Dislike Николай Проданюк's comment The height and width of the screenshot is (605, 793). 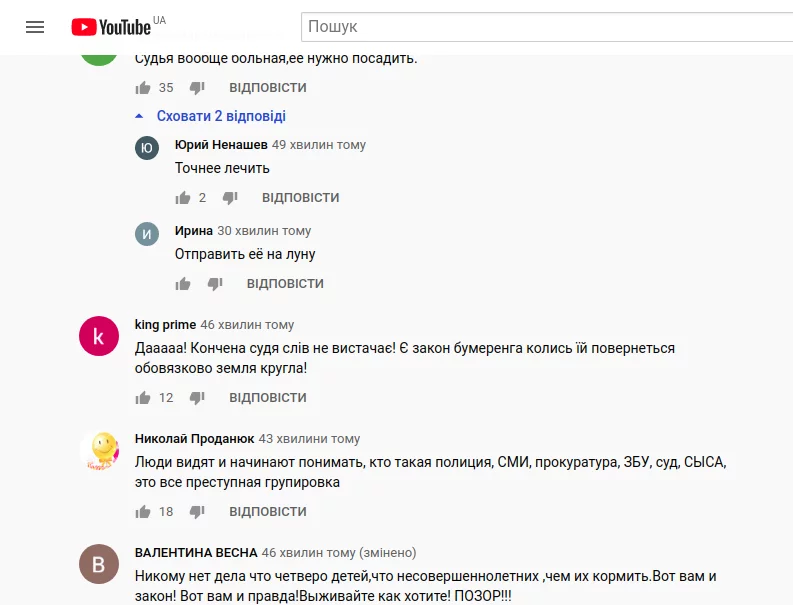197,512
